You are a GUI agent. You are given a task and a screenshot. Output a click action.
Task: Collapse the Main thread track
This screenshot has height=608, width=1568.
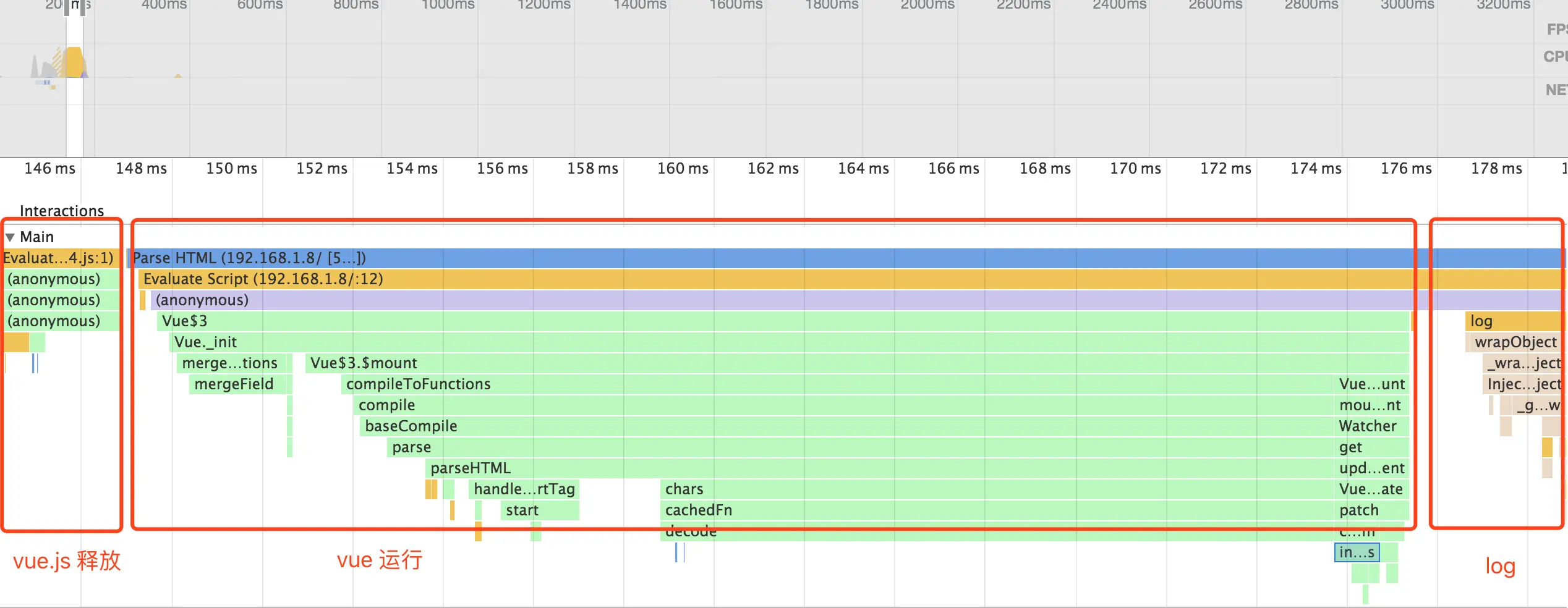tap(10, 237)
